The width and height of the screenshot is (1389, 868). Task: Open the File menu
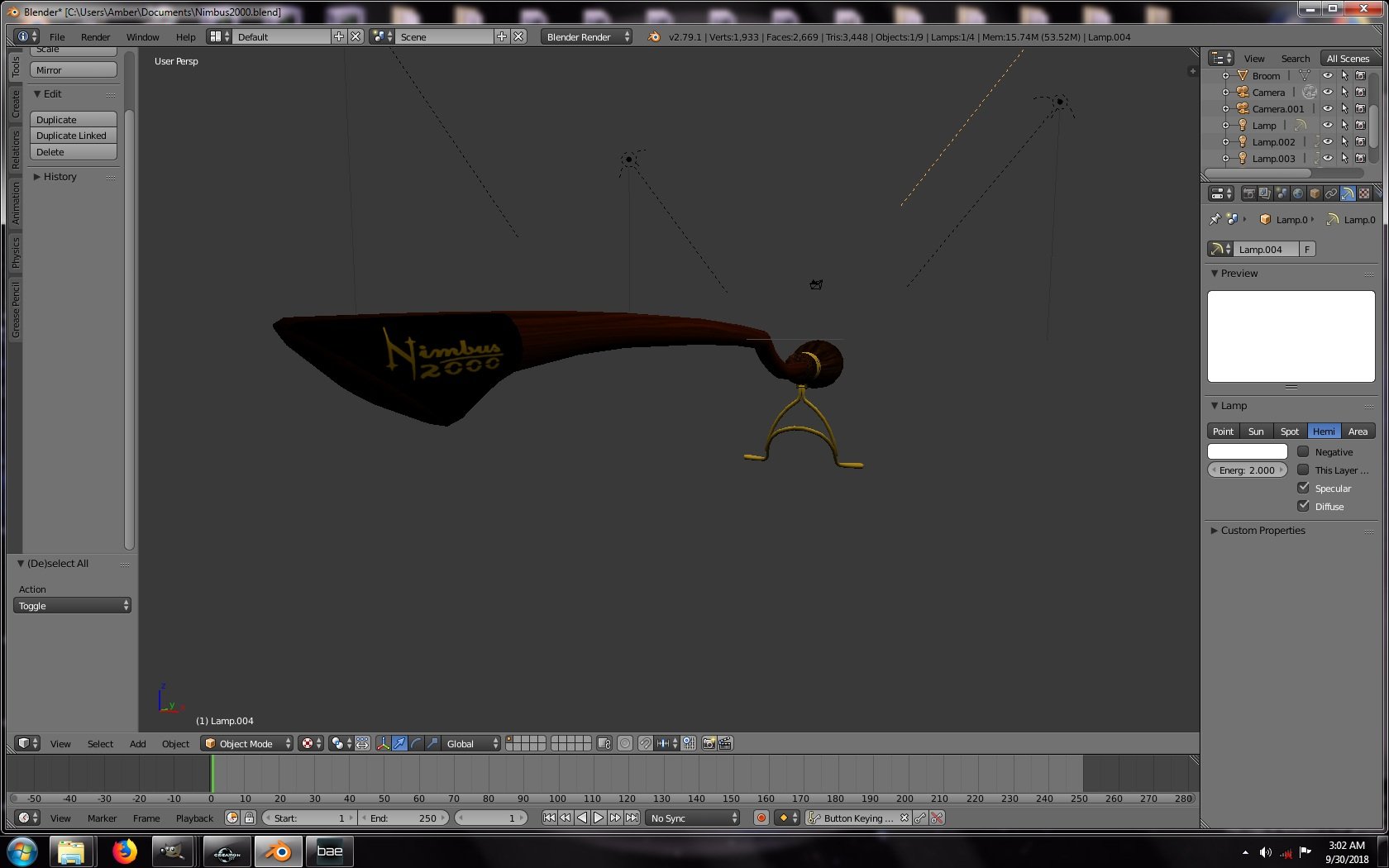click(57, 36)
